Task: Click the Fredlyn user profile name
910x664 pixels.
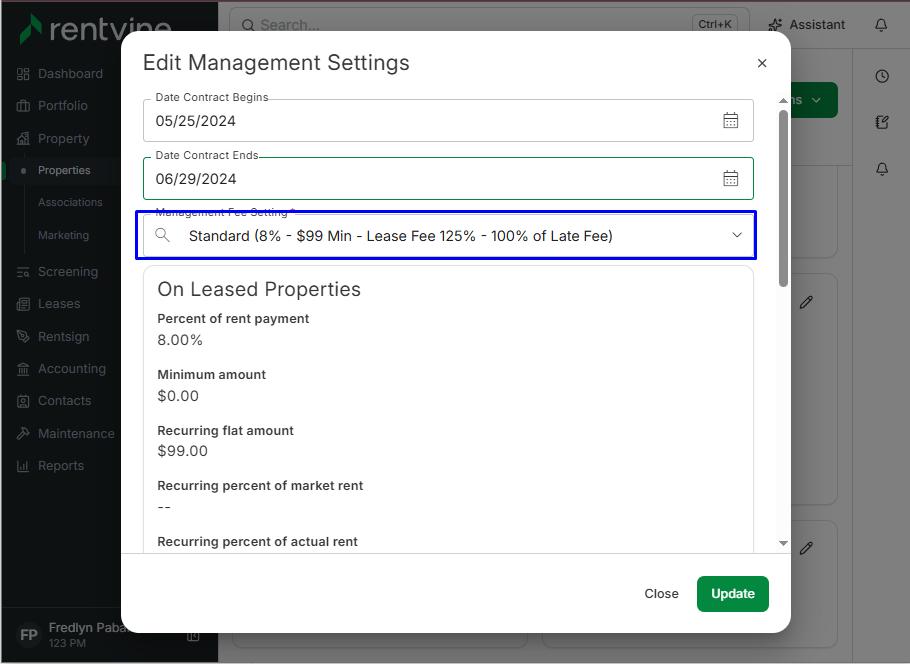Action: [87, 628]
